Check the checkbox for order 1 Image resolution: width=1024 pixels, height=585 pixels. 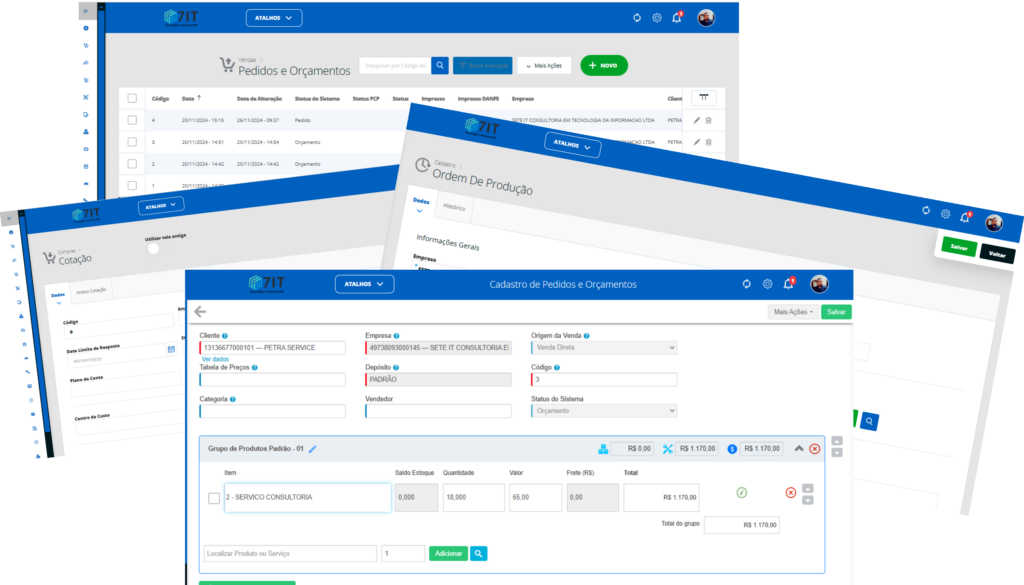point(132,185)
